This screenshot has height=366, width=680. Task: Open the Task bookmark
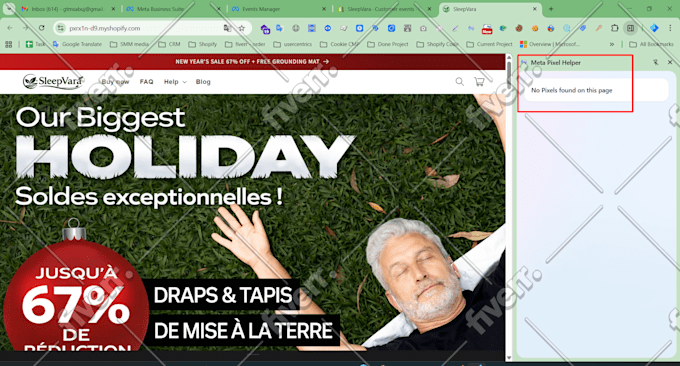pos(35,44)
